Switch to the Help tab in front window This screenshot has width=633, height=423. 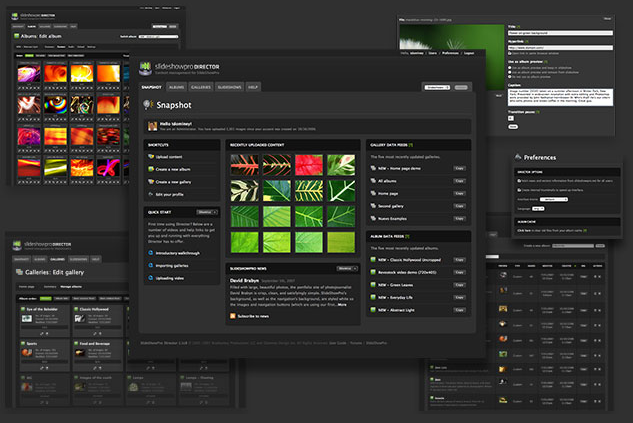coord(253,87)
